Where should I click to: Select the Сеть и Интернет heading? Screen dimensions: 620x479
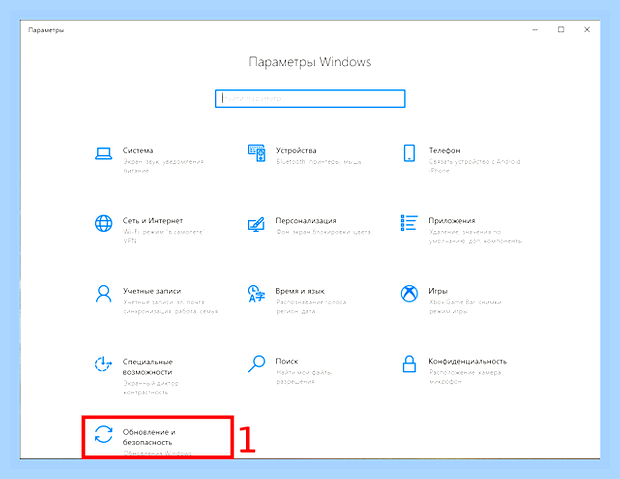[153, 221]
